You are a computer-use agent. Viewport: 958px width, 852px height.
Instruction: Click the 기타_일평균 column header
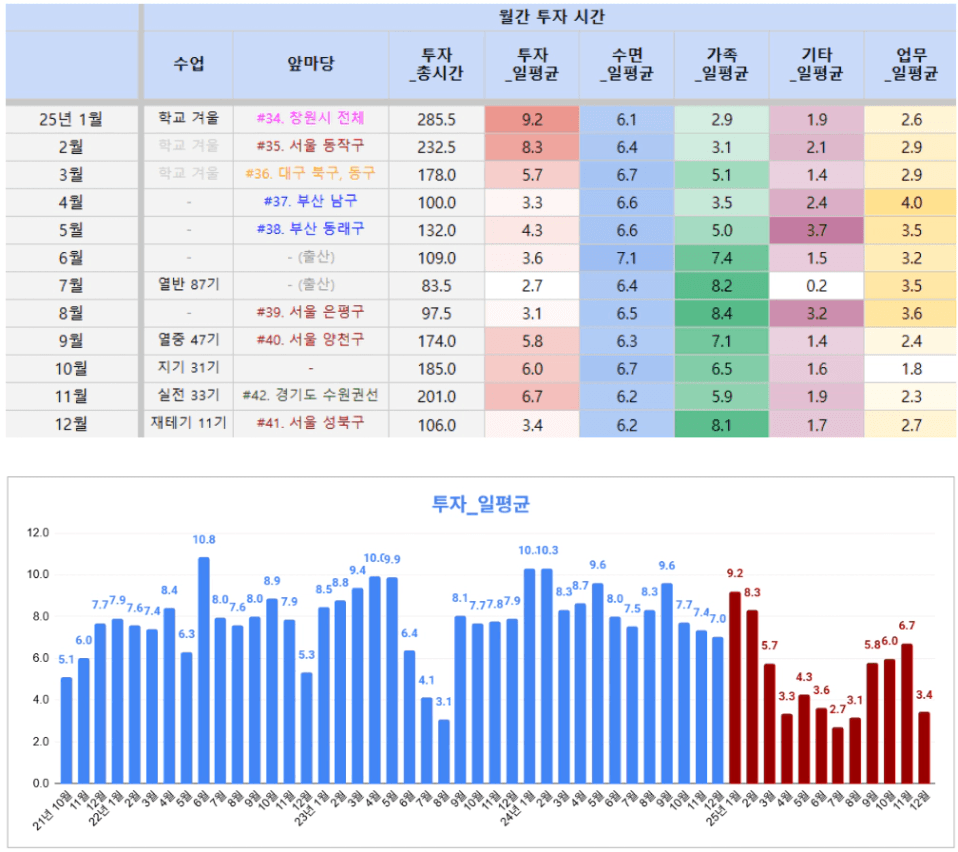[816, 64]
